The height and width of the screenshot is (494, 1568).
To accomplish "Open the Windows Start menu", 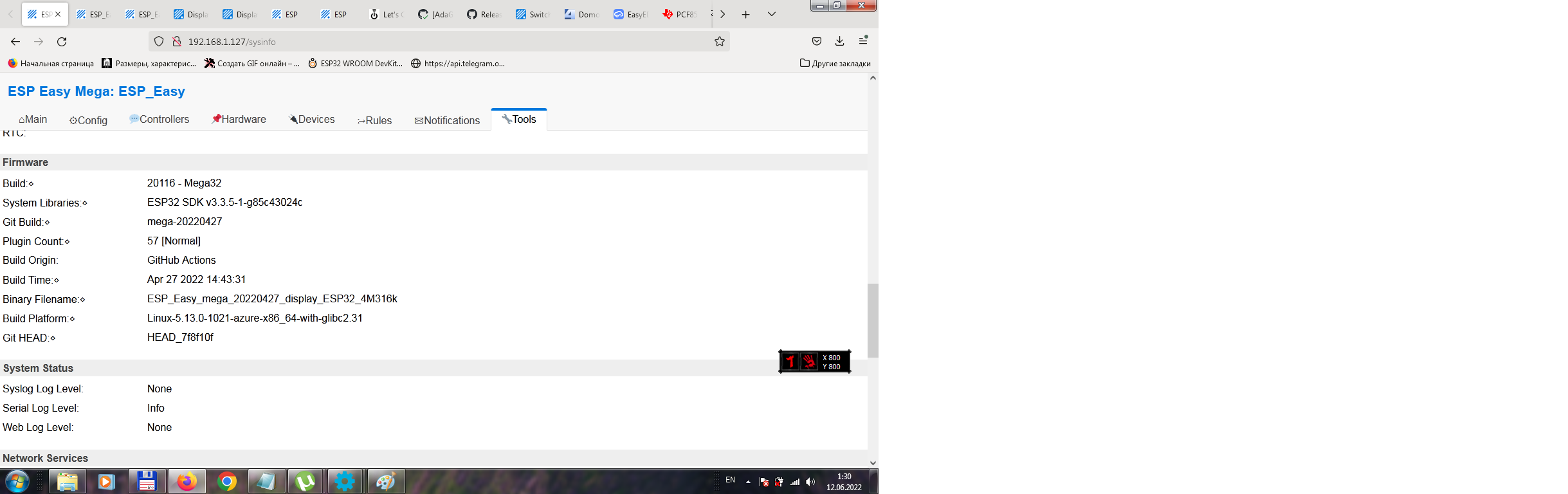I will [17, 481].
